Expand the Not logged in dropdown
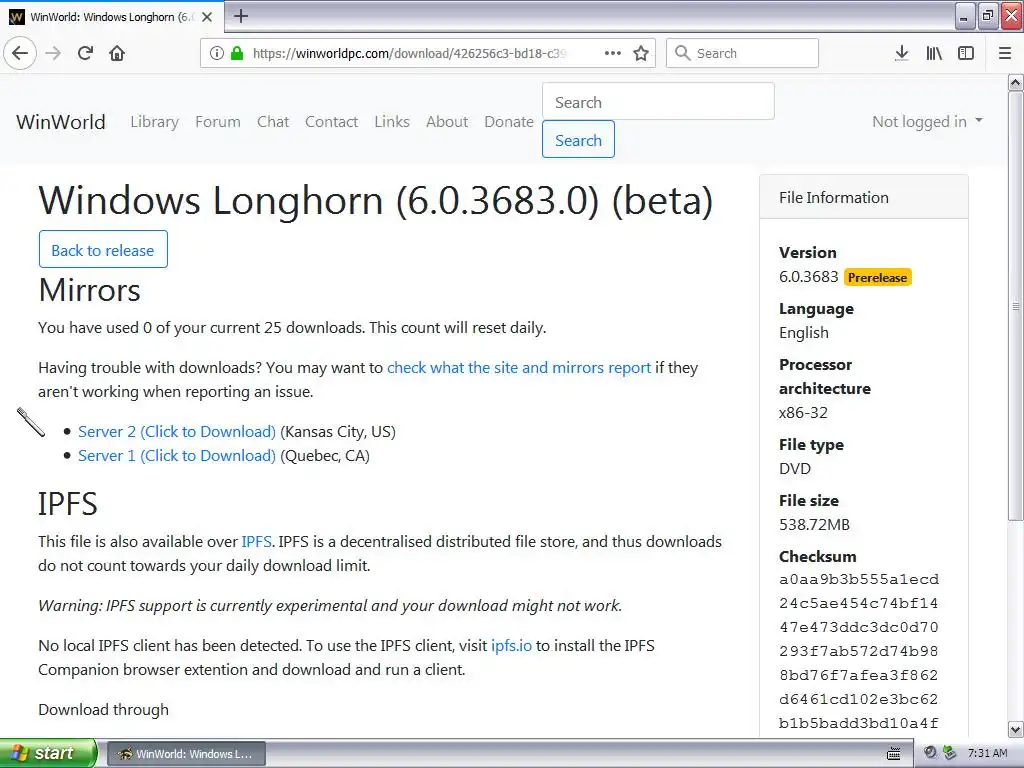This screenshot has width=1024, height=768. [x=927, y=121]
